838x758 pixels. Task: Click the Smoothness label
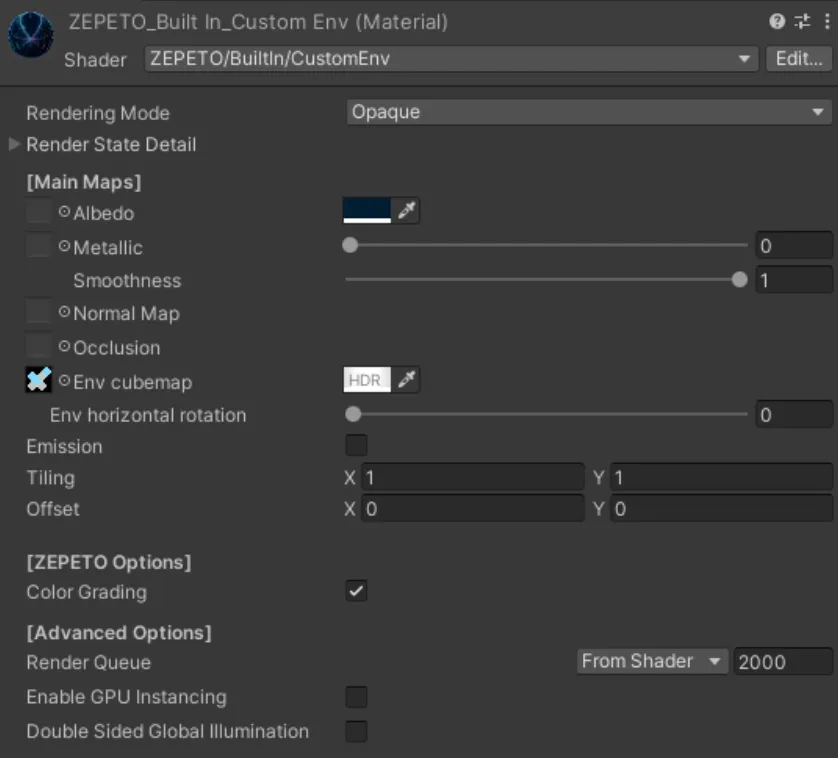coord(127,281)
